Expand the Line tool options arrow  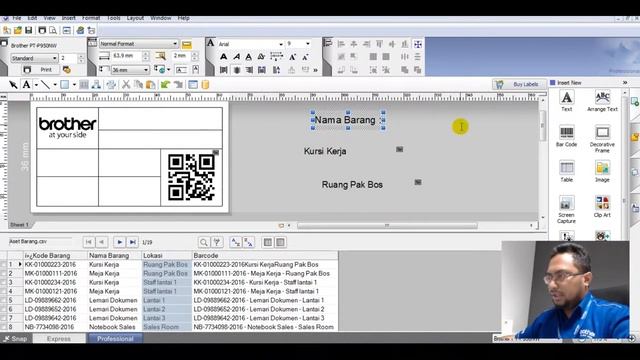pyautogui.click(x=55, y=85)
